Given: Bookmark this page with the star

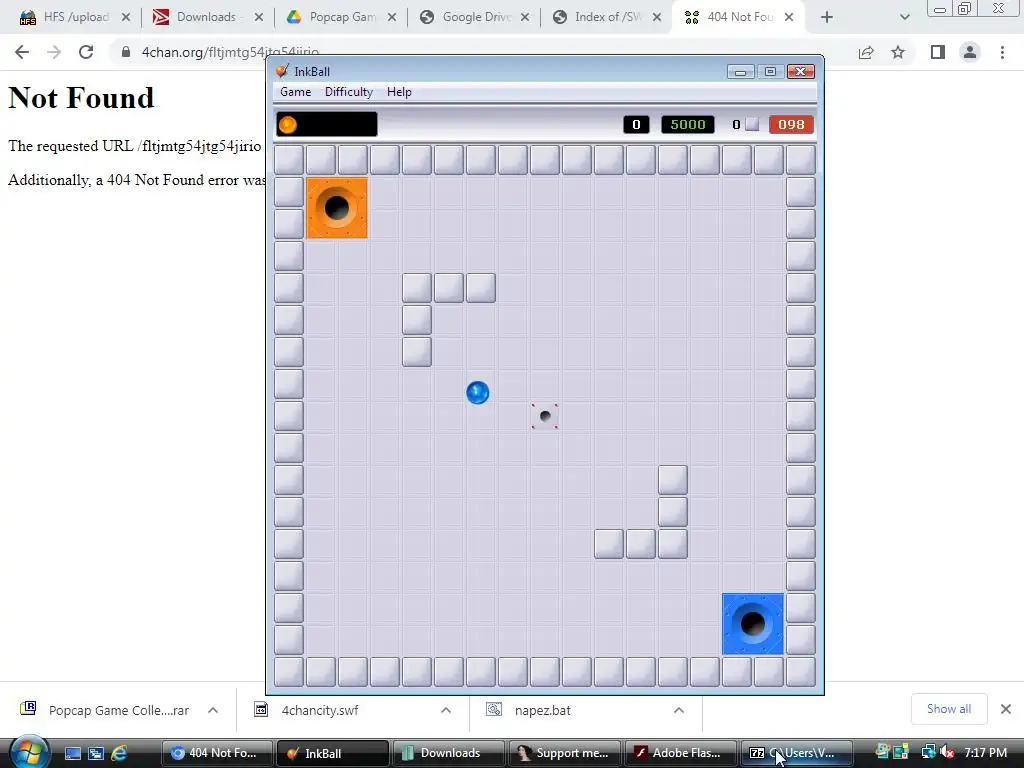Looking at the screenshot, I should point(898,52).
